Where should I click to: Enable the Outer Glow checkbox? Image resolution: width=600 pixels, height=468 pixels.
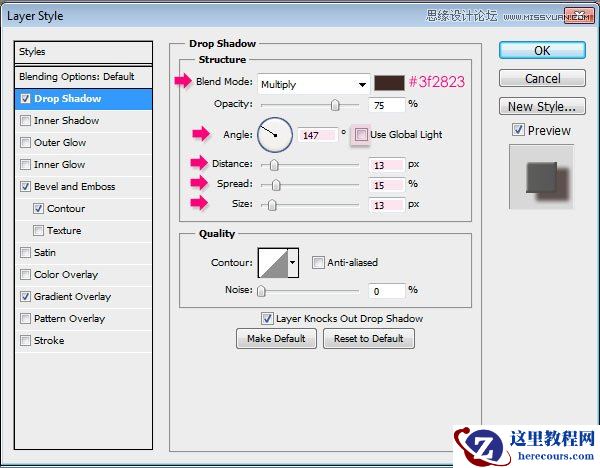click(x=25, y=142)
